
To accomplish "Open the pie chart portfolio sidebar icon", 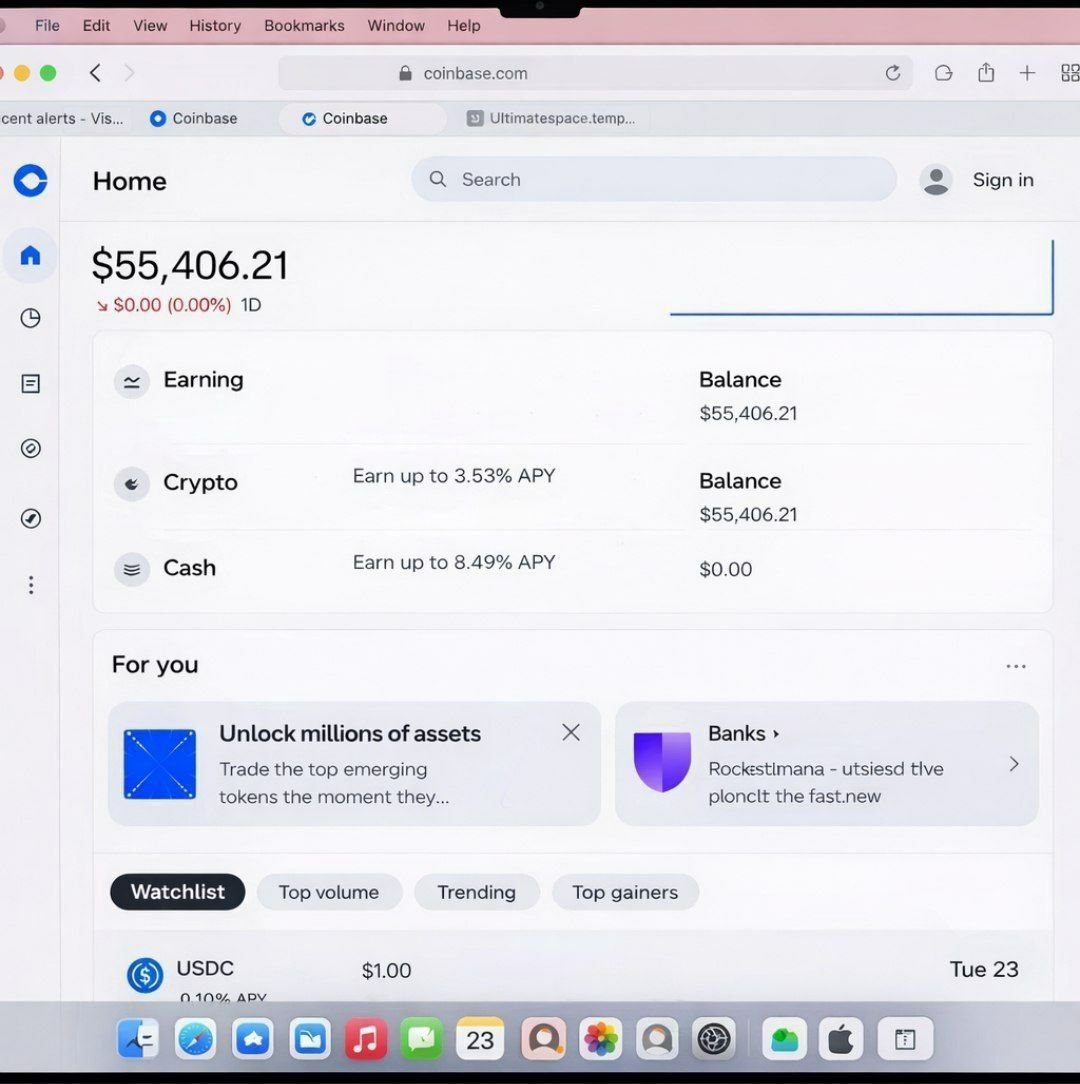I will click(30, 318).
